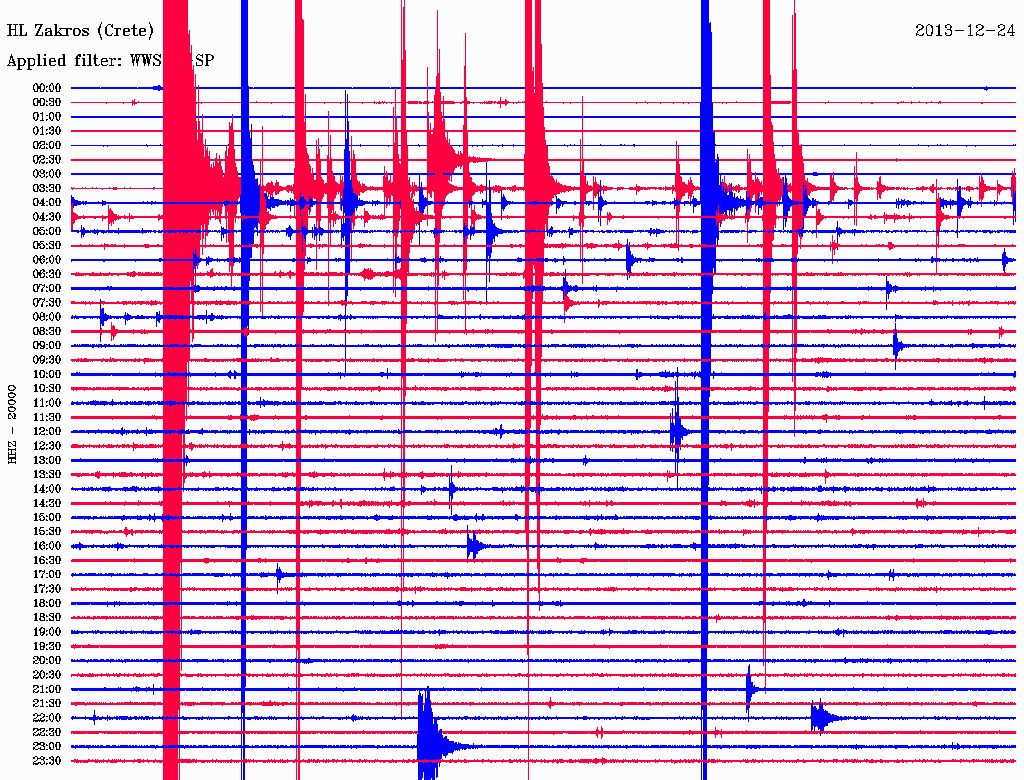Screen dimensions: 1024x780
Task: Select the 00:00 time label
Action: tap(47, 88)
